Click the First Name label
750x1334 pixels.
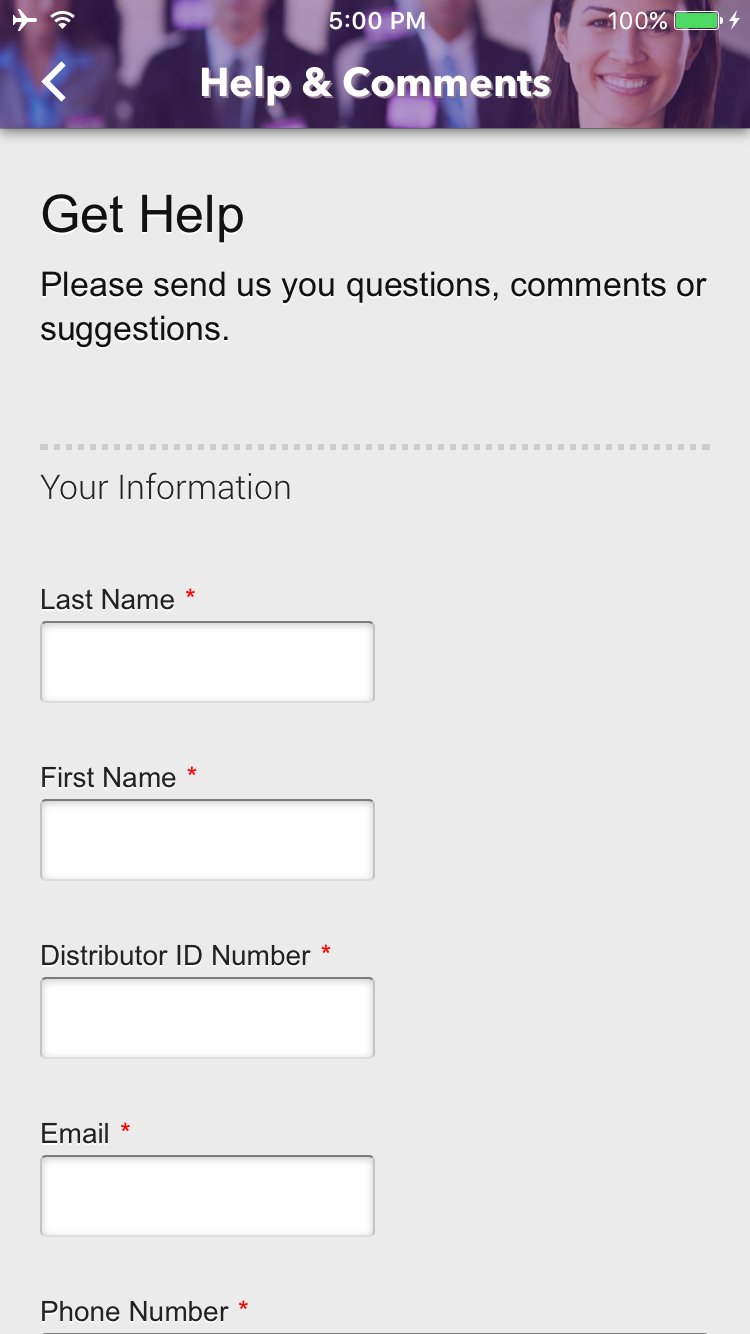[108, 777]
